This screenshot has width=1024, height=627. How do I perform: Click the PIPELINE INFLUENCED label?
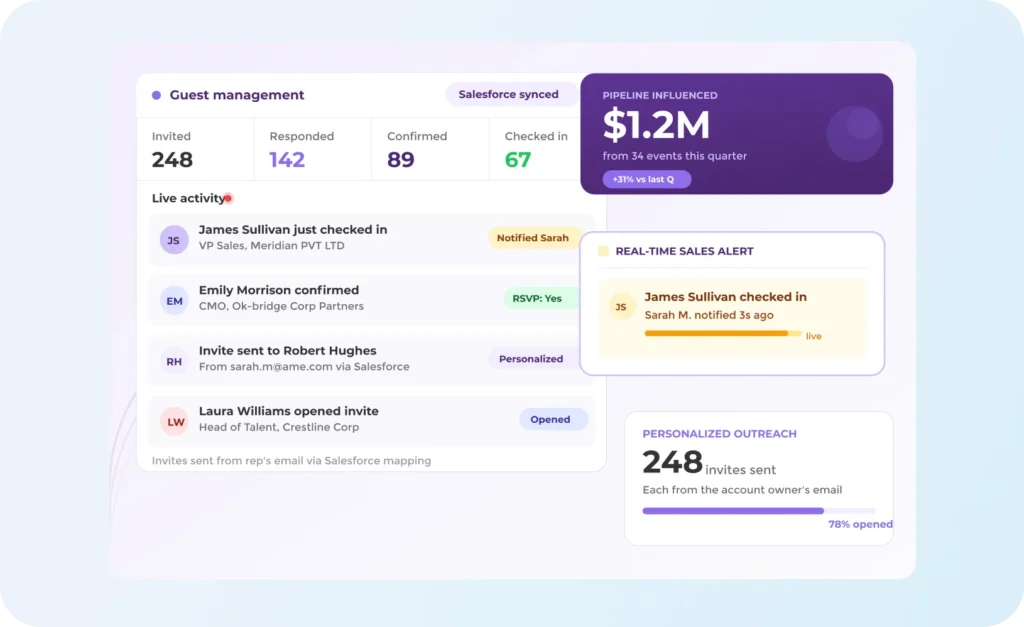pos(660,95)
